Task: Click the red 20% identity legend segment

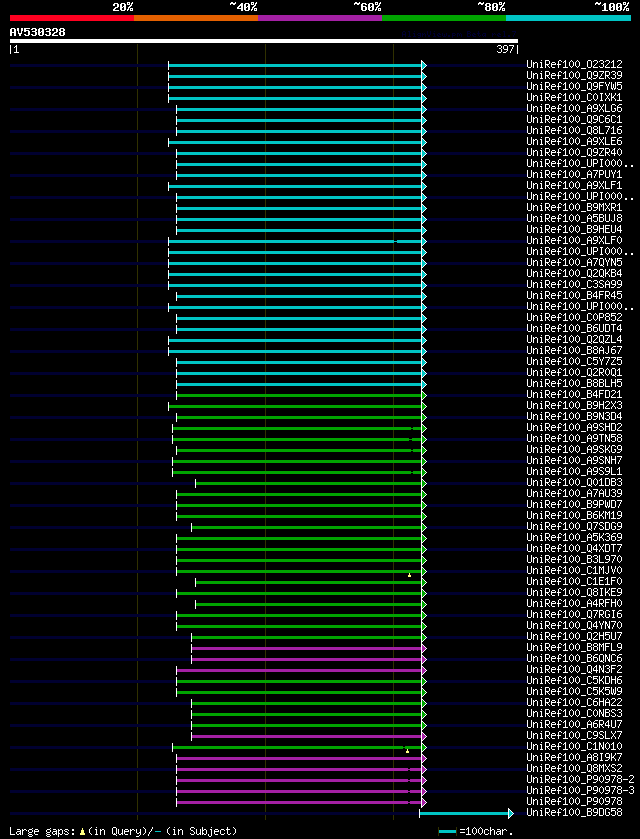Action: pyautogui.click(x=72, y=18)
